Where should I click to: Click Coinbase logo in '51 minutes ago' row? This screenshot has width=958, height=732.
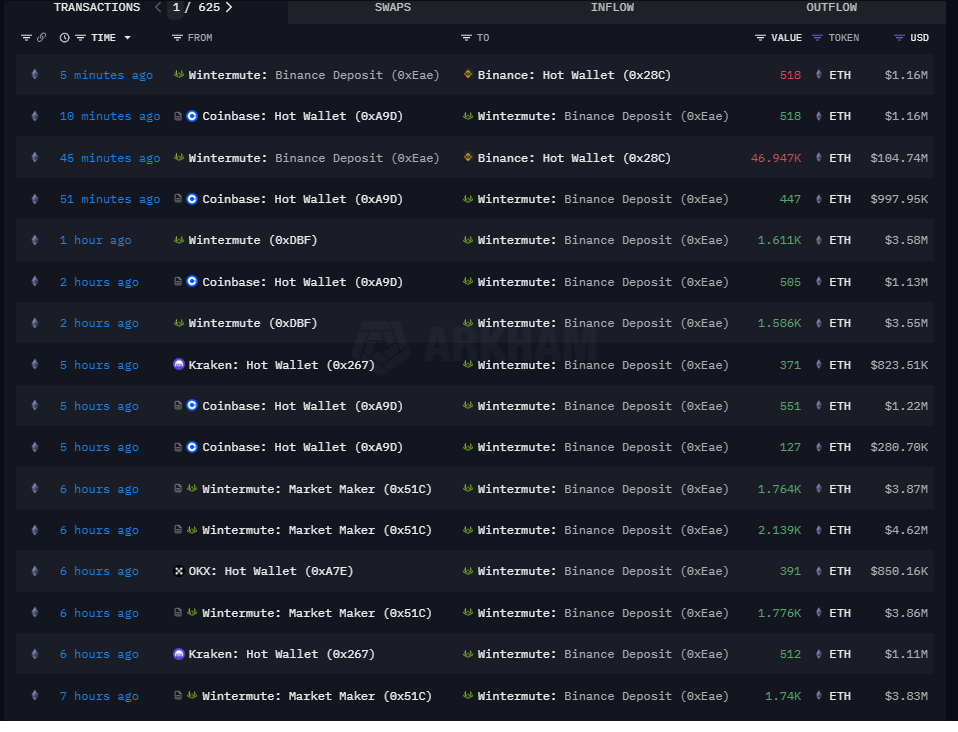[192, 199]
